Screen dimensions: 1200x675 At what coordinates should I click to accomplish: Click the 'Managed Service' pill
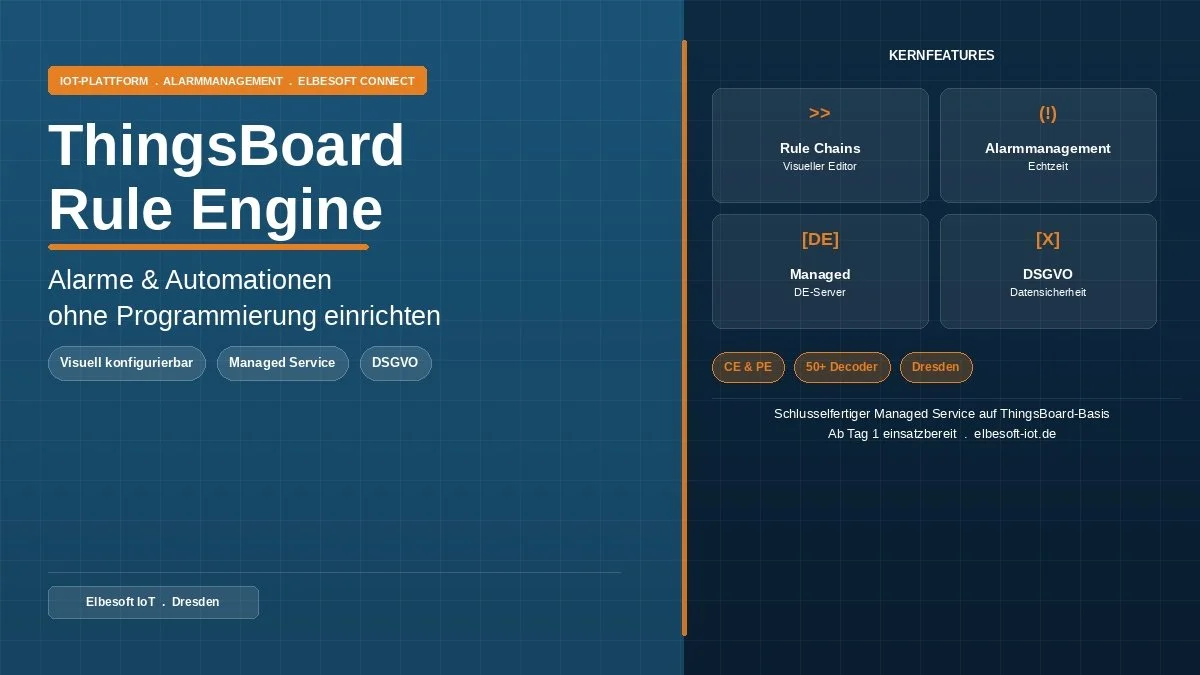(x=282, y=363)
